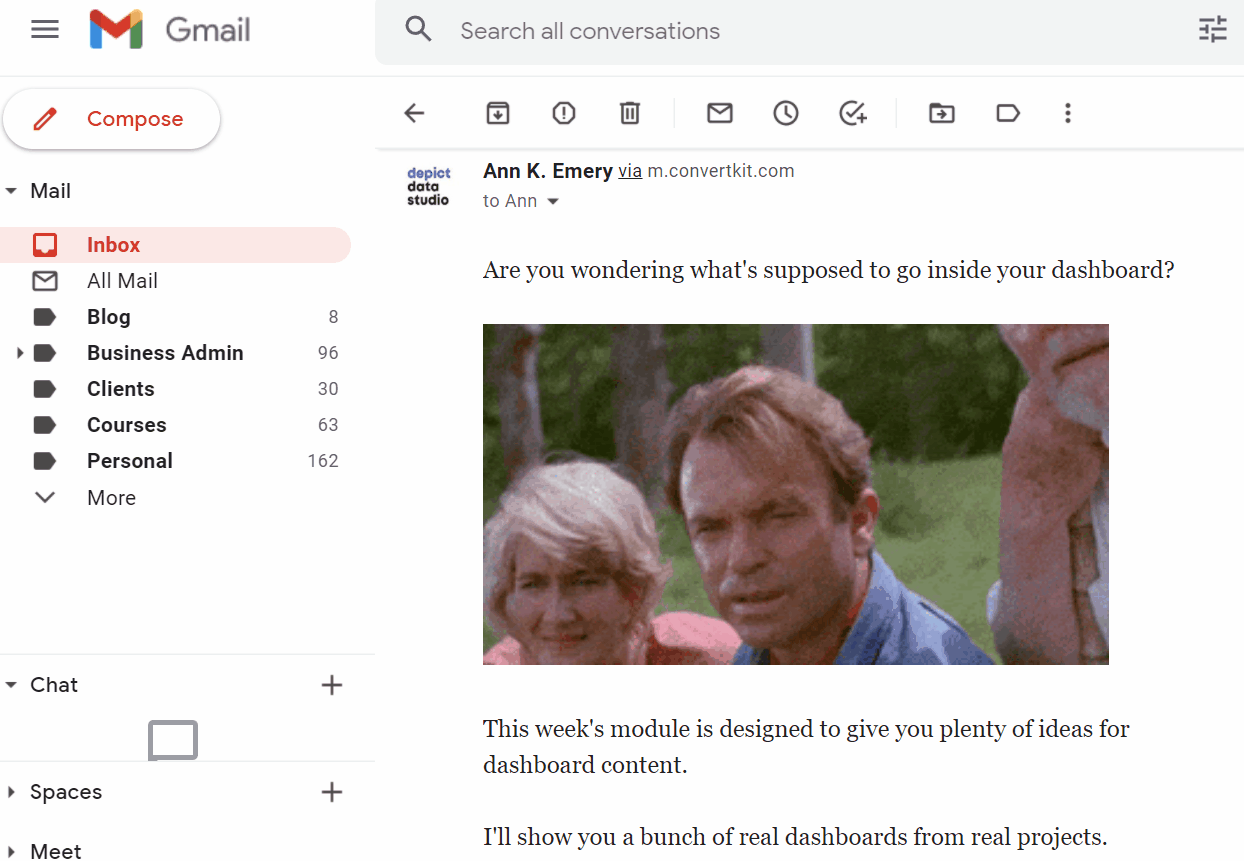Click the Gmail logo

coord(169,30)
